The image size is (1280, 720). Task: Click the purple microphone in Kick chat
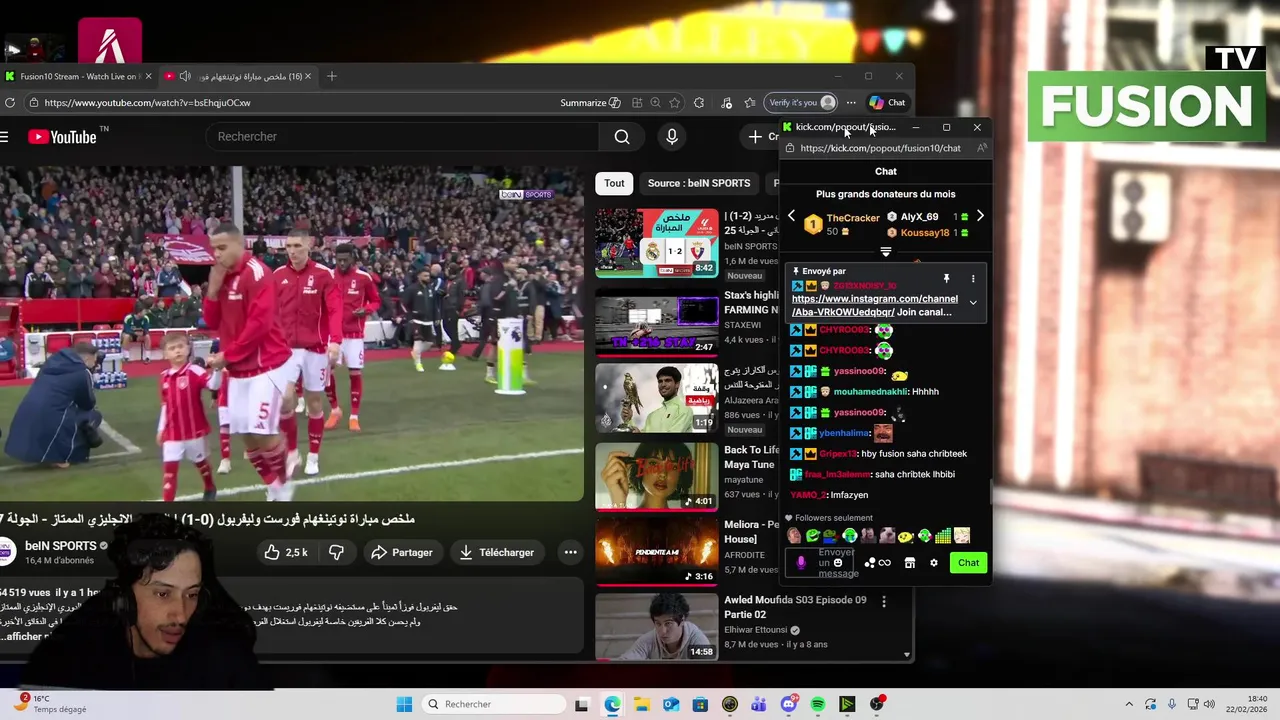[x=800, y=563]
